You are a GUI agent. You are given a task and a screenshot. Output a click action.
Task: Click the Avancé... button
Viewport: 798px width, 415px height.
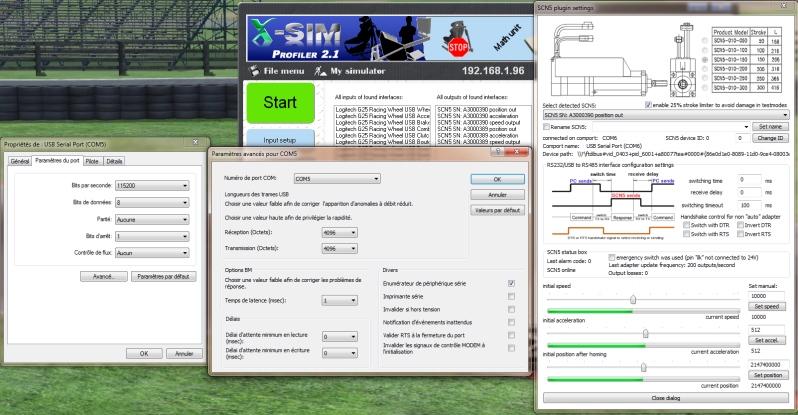point(104,276)
